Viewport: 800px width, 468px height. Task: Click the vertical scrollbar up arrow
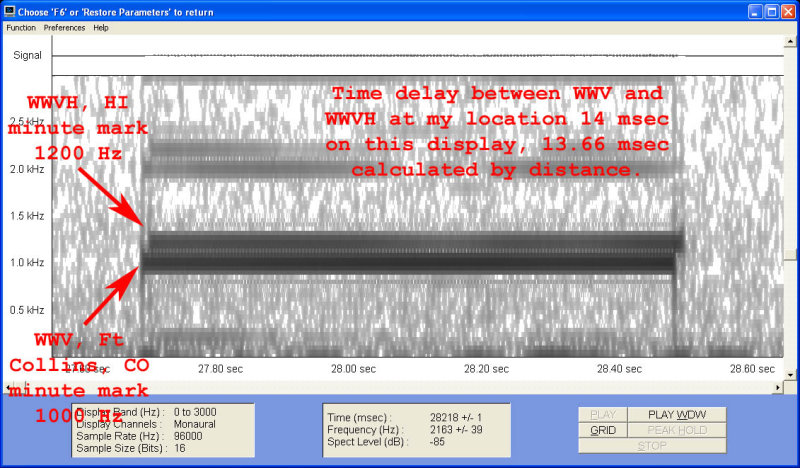(x=790, y=41)
